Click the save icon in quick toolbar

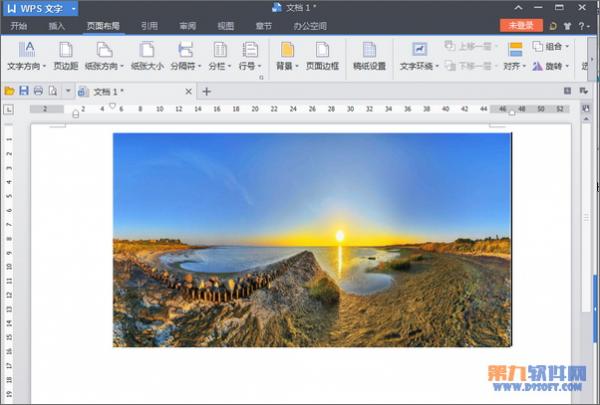point(24,91)
